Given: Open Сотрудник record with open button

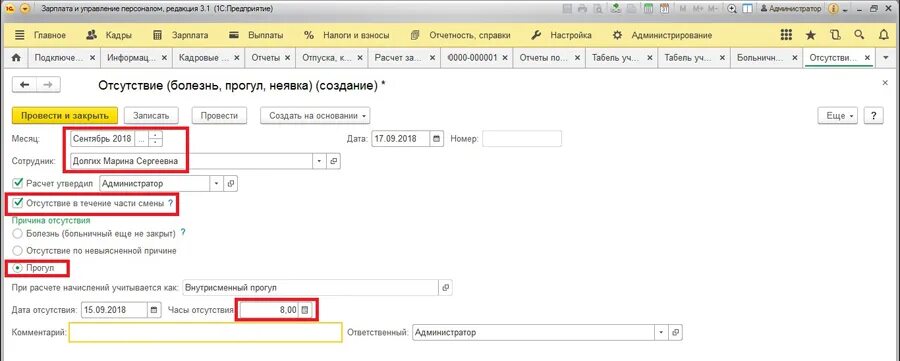Looking at the screenshot, I should [333, 161].
